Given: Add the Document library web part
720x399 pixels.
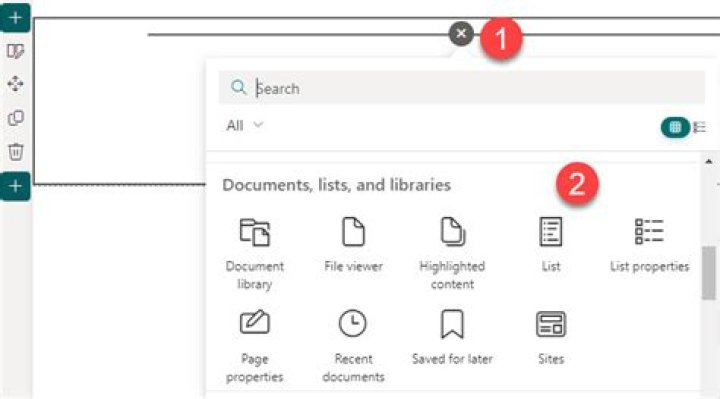Looking at the screenshot, I should (255, 254).
